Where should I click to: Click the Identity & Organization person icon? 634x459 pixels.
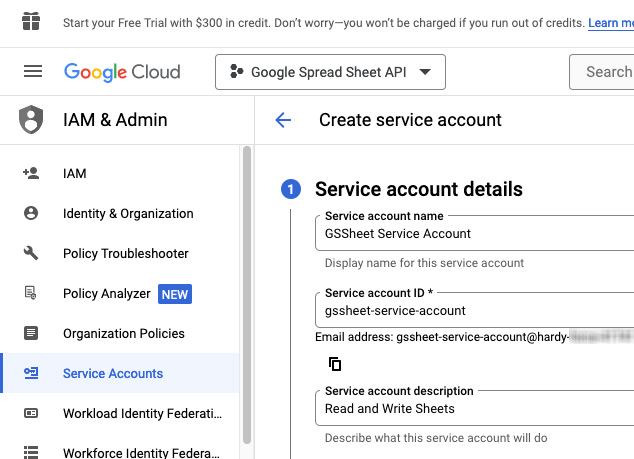tap(31, 213)
